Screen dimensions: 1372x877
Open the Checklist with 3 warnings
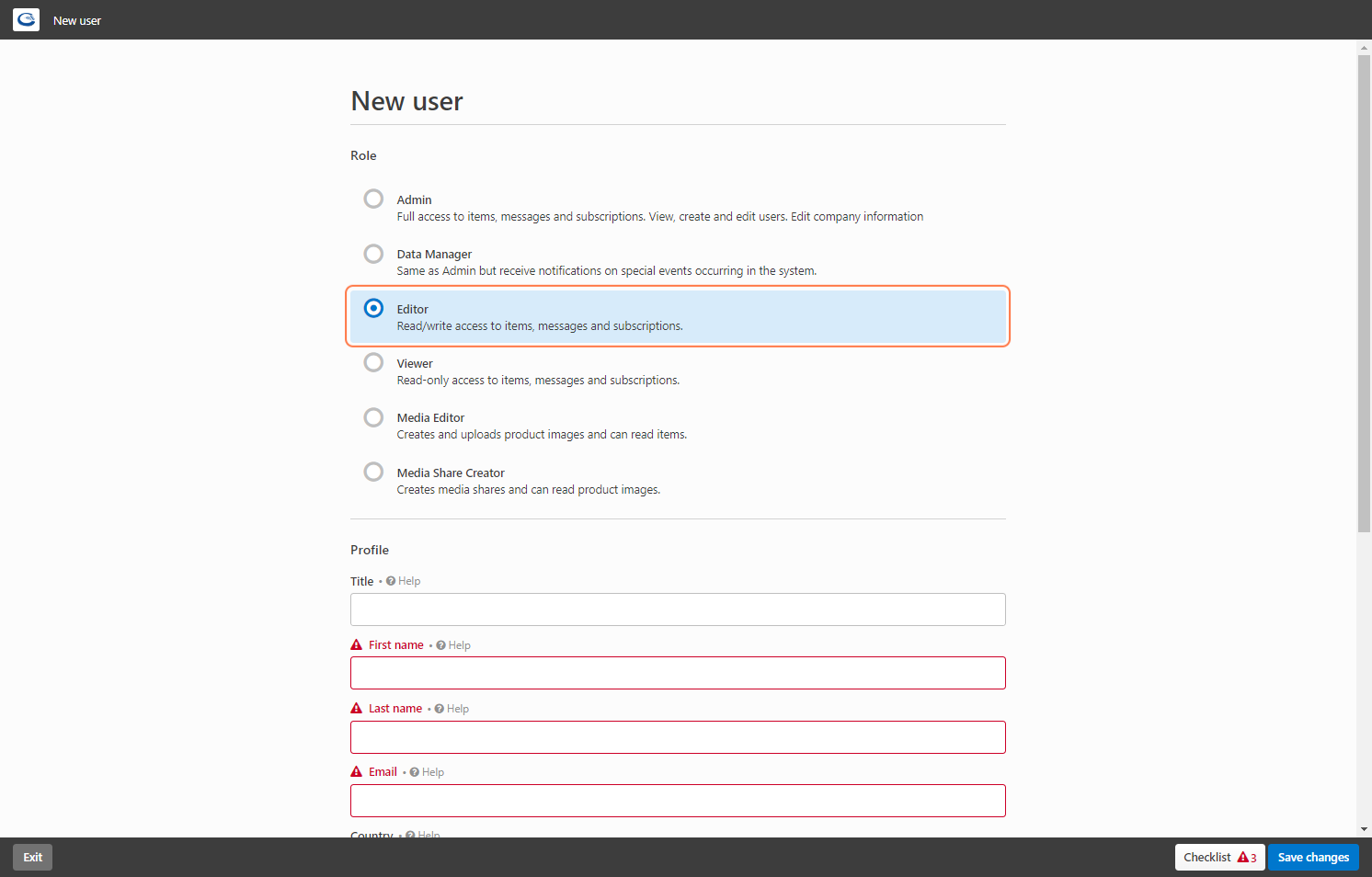click(x=1219, y=857)
